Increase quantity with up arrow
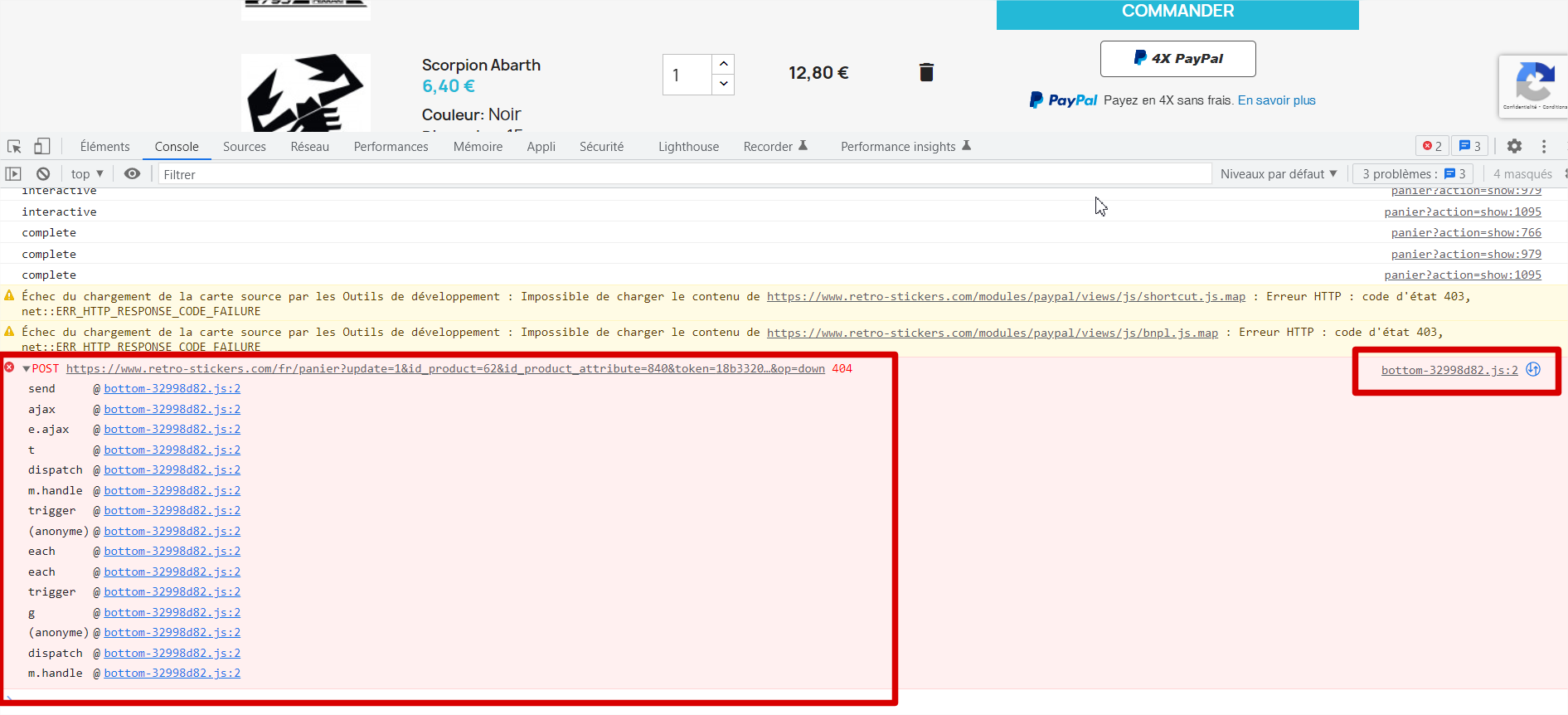This screenshot has height=715, width=1568. (723, 64)
